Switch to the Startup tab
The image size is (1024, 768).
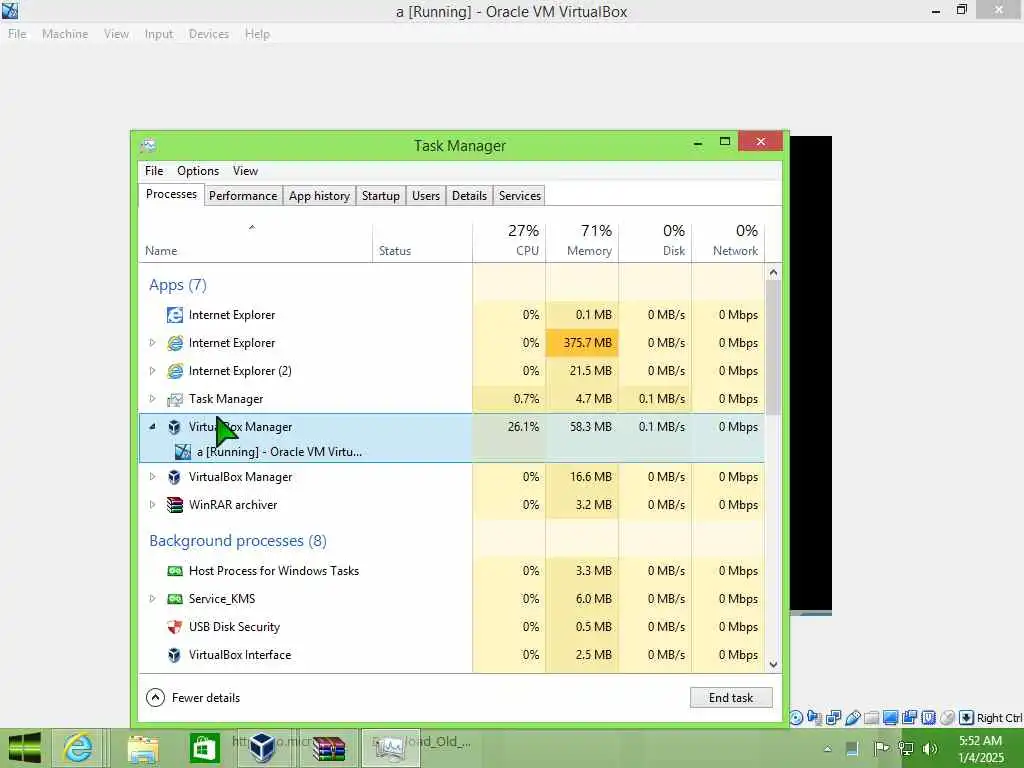[381, 196]
